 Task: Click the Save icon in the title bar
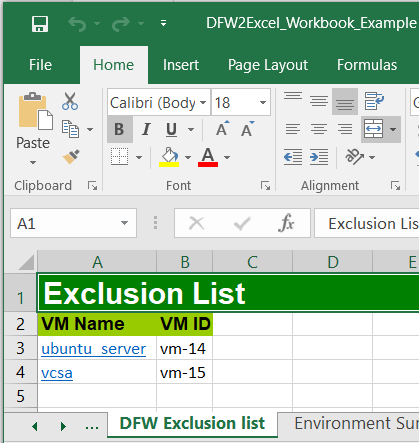point(40,24)
